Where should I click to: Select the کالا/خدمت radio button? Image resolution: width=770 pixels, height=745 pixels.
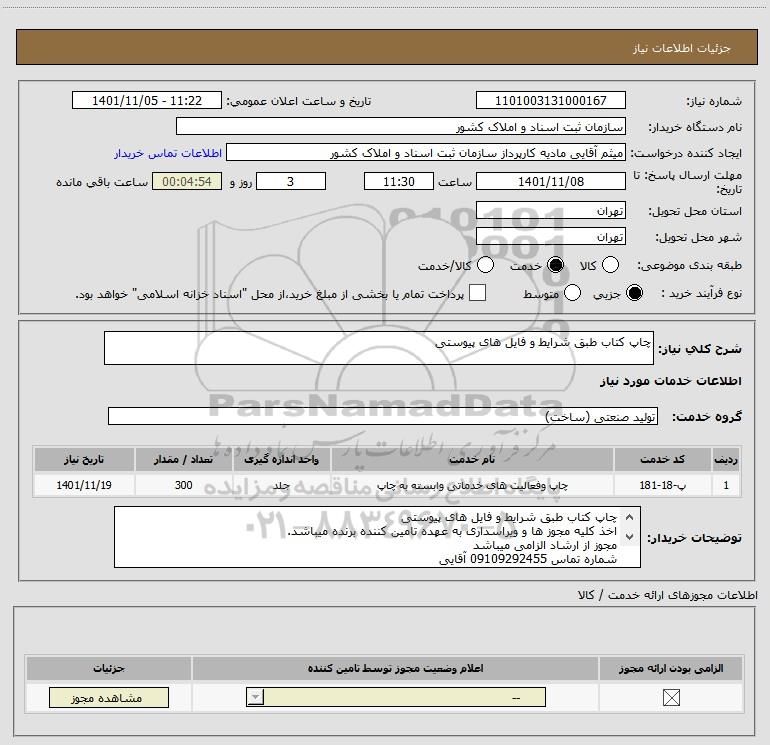coord(485,265)
